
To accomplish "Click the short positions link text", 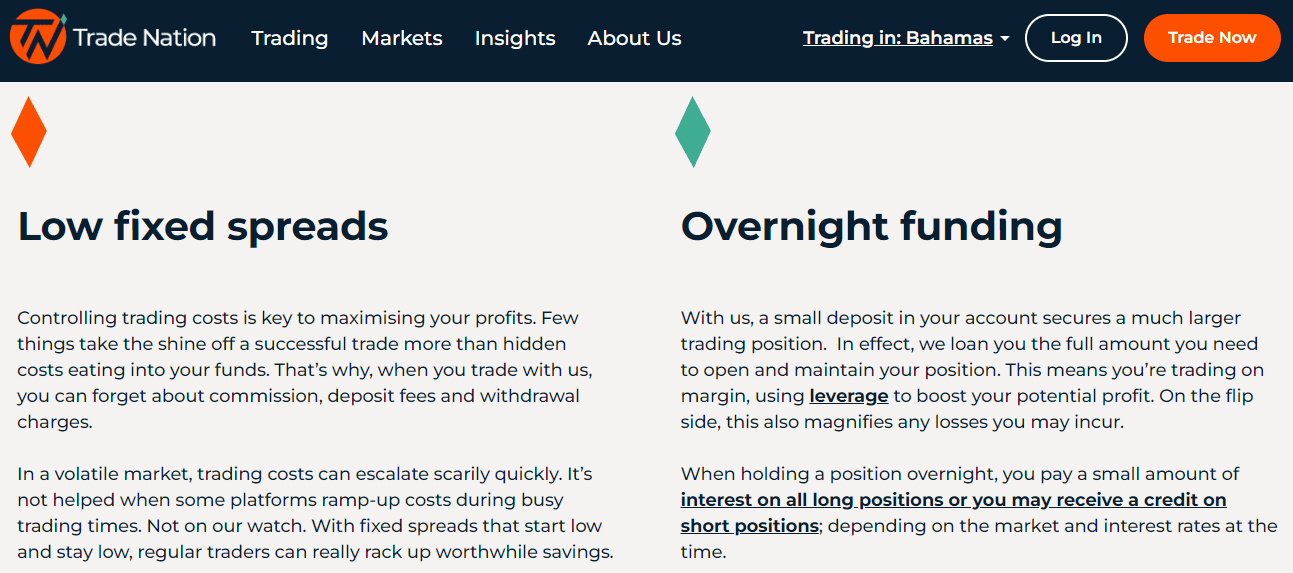I will 750,525.
